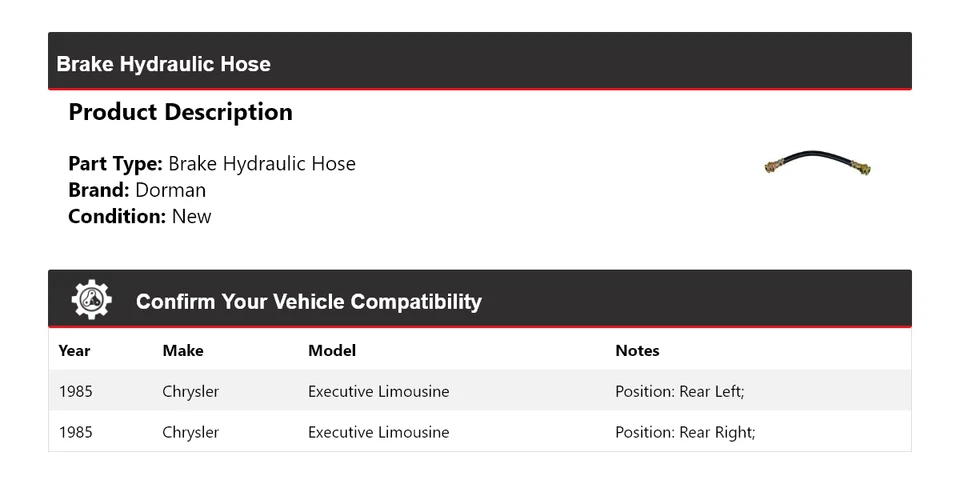Screen dimensions: 960x484
Task: Click the Brake Hydraulic Hose title bar
Action: point(163,64)
